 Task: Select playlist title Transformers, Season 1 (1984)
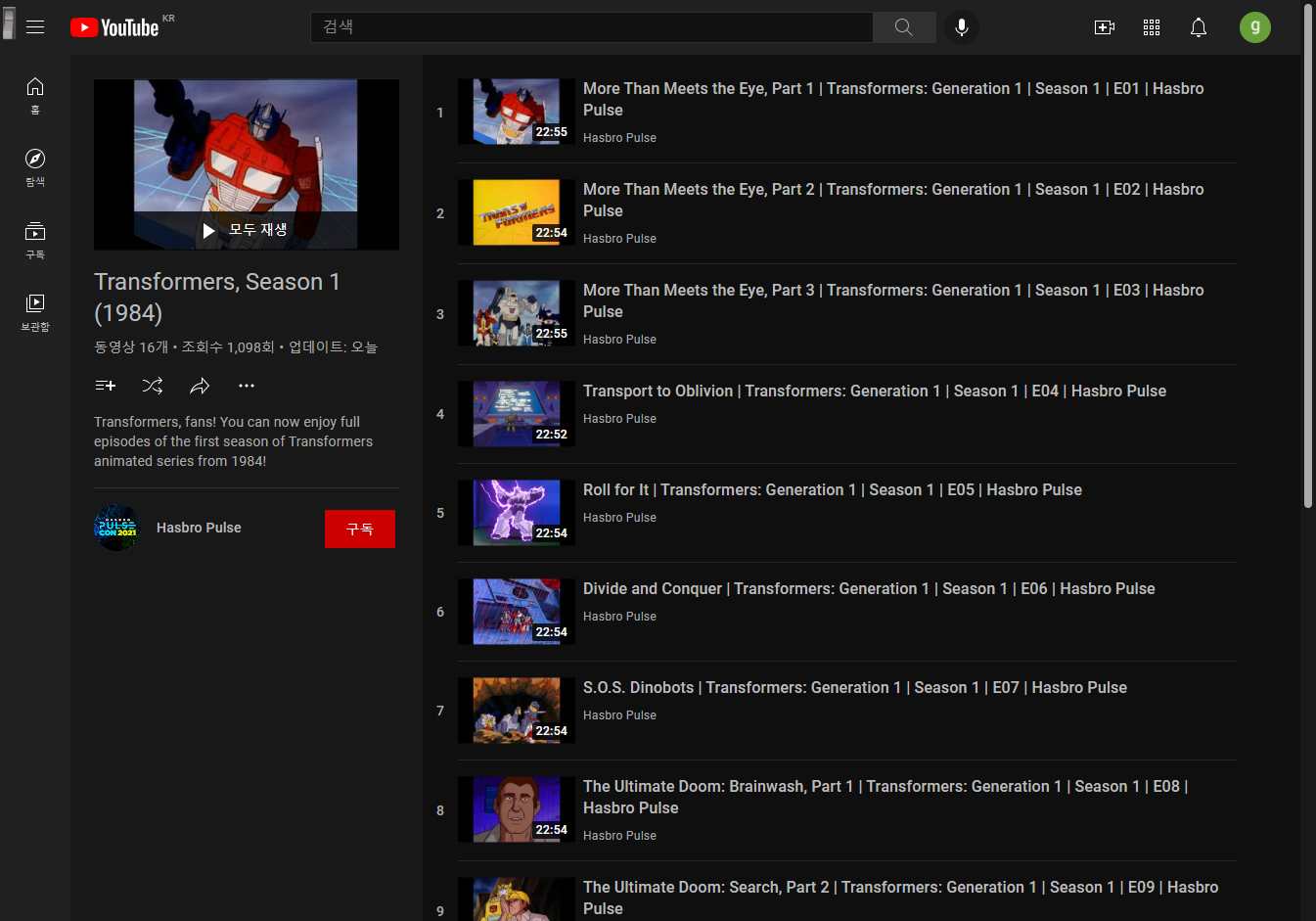click(x=217, y=298)
